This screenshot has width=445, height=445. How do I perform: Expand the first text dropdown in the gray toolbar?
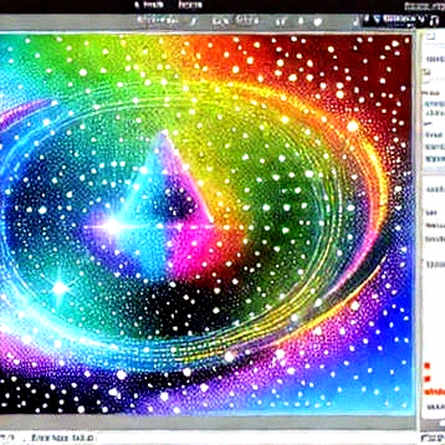[157, 20]
